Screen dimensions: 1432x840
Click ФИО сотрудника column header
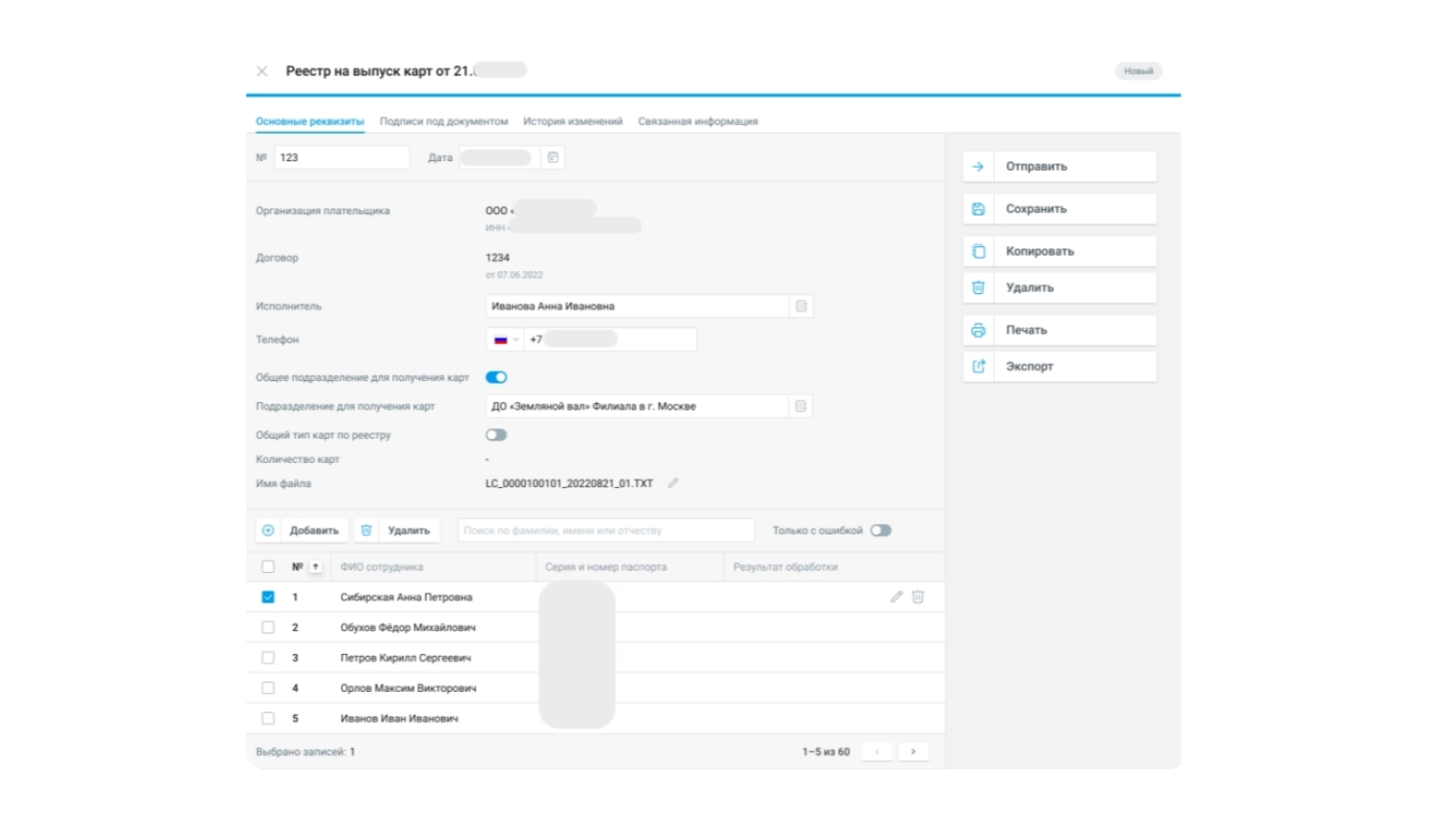click(382, 567)
